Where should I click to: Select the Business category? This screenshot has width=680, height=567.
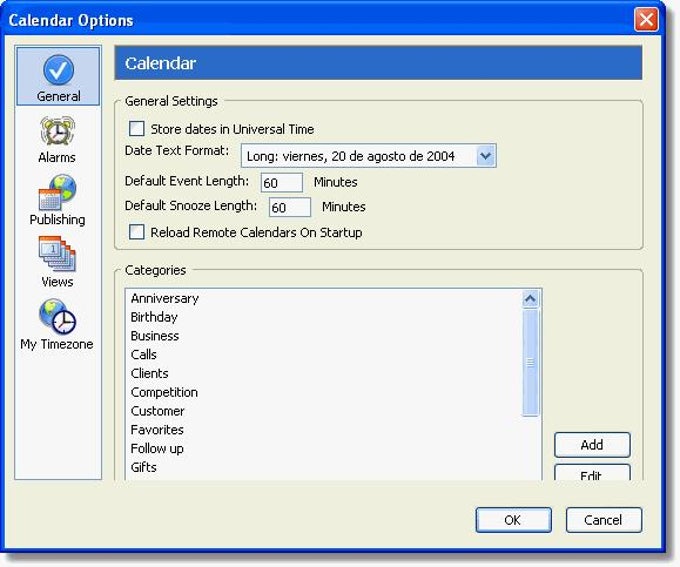155,336
